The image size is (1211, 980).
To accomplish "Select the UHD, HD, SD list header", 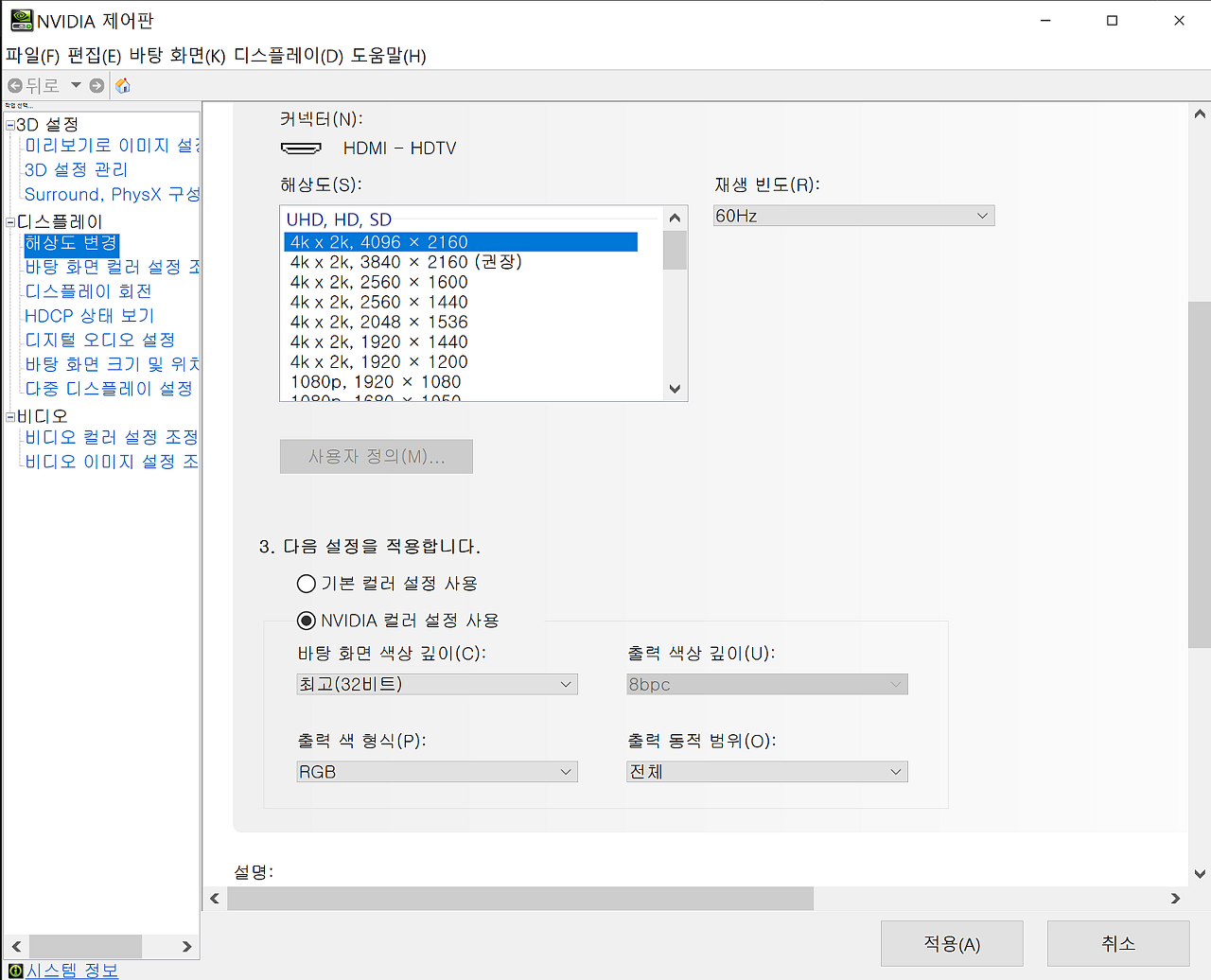I will coord(339,219).
